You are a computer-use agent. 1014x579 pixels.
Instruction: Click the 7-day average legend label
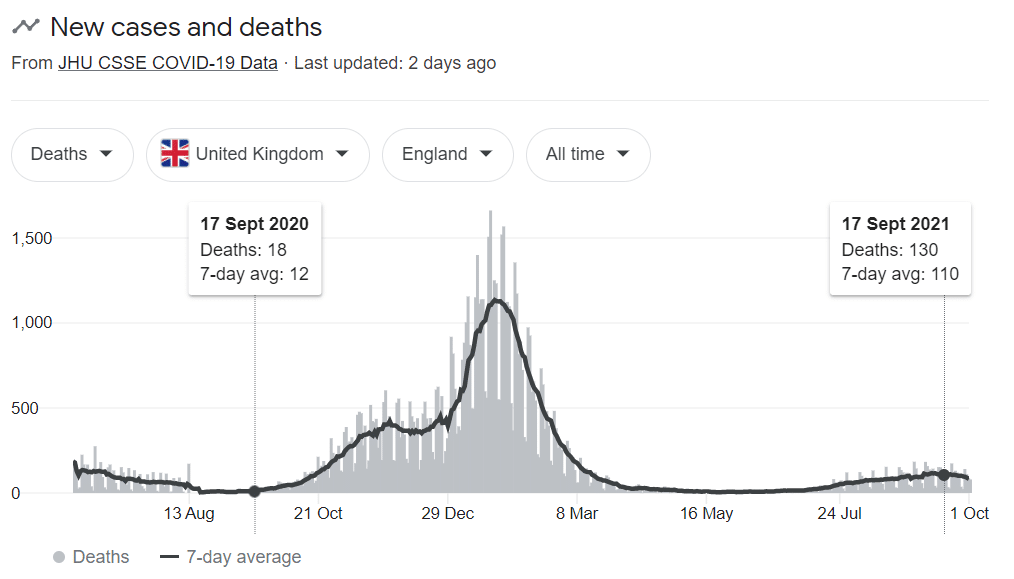click(244, 557)
